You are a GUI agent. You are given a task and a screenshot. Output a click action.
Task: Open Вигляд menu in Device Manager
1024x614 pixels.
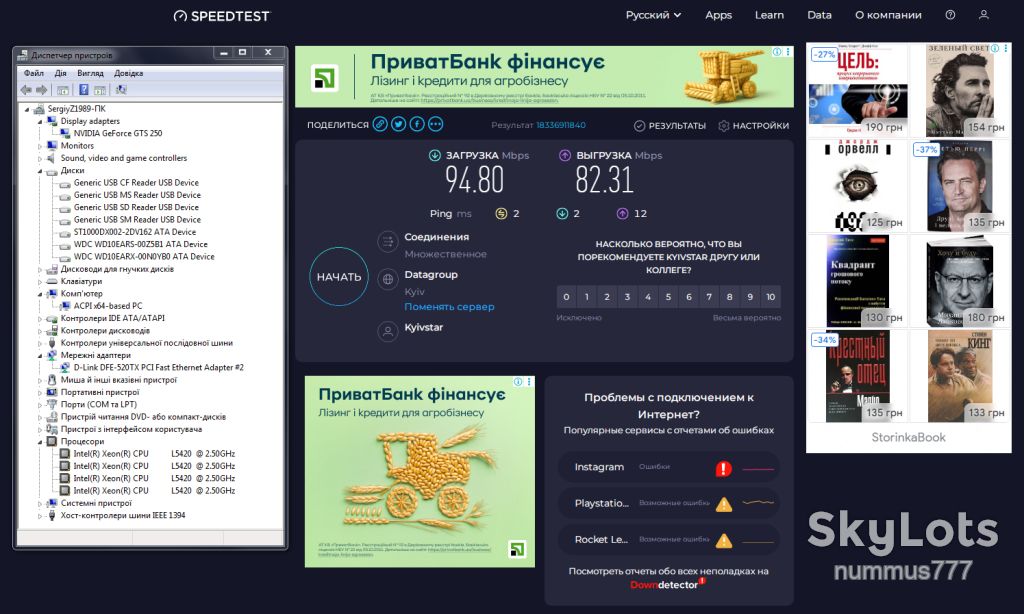[x=90, y=73]
